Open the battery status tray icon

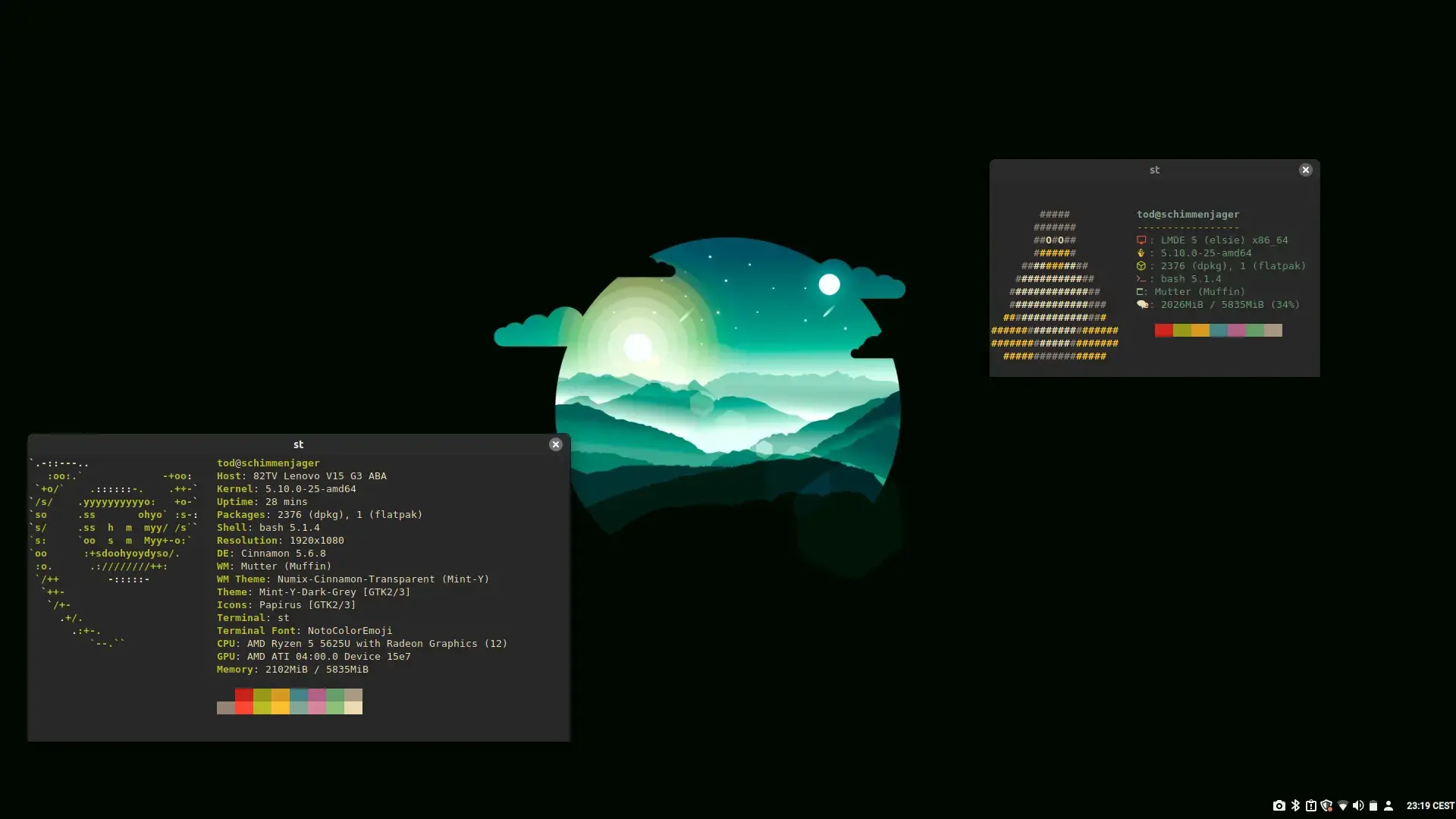click(x=1373, y=805)
